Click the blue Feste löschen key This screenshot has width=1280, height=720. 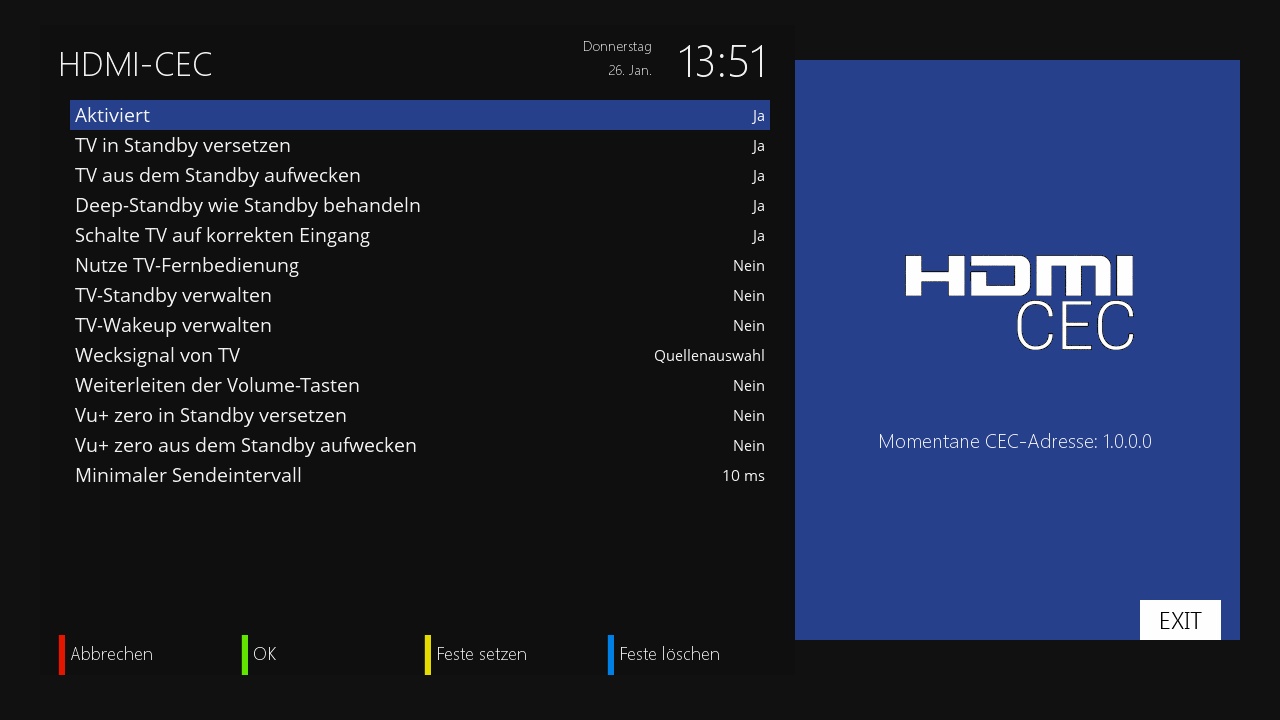click(x=666, y=654)
